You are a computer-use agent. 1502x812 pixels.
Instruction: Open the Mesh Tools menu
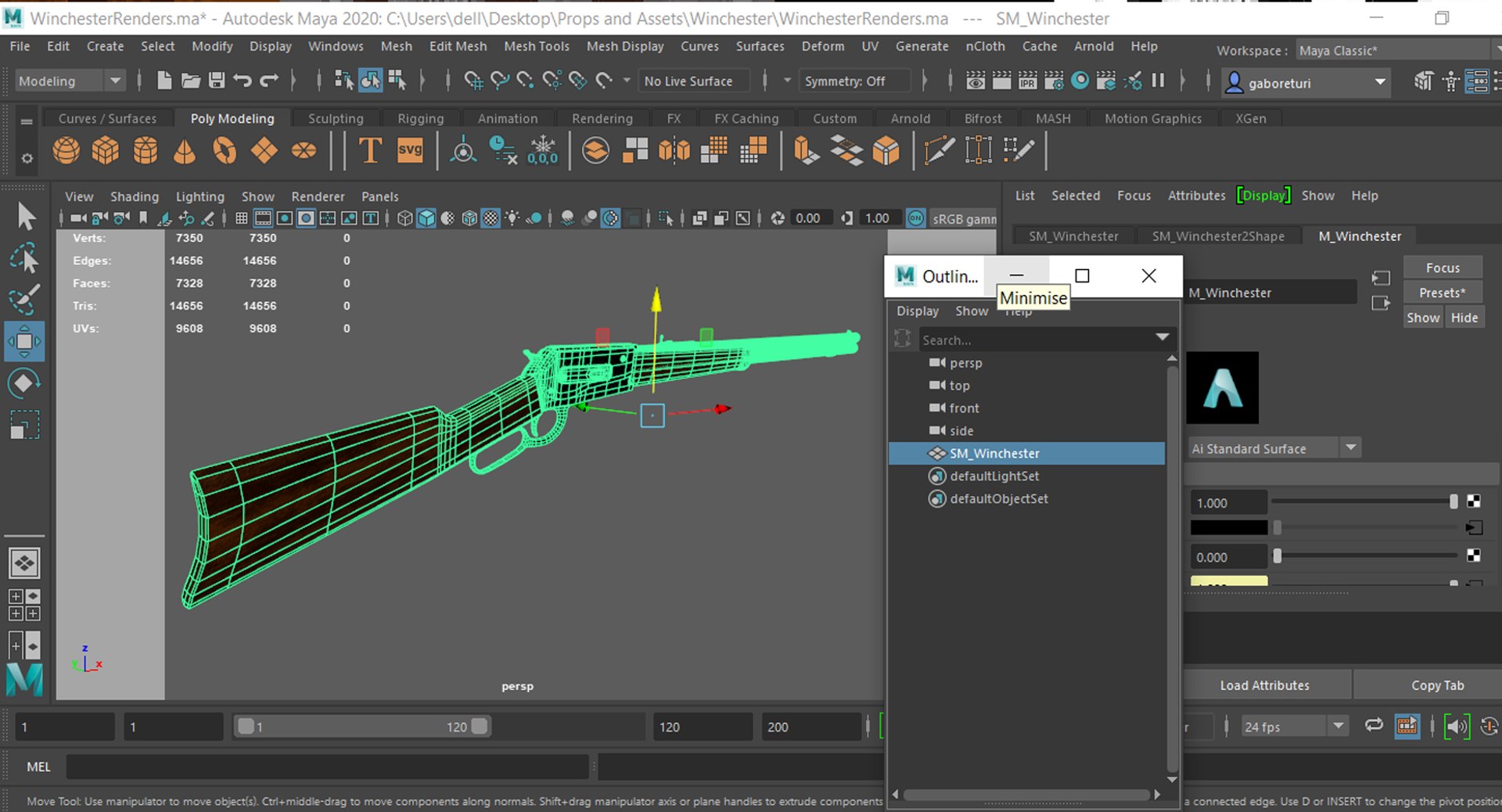click(537, 46)
